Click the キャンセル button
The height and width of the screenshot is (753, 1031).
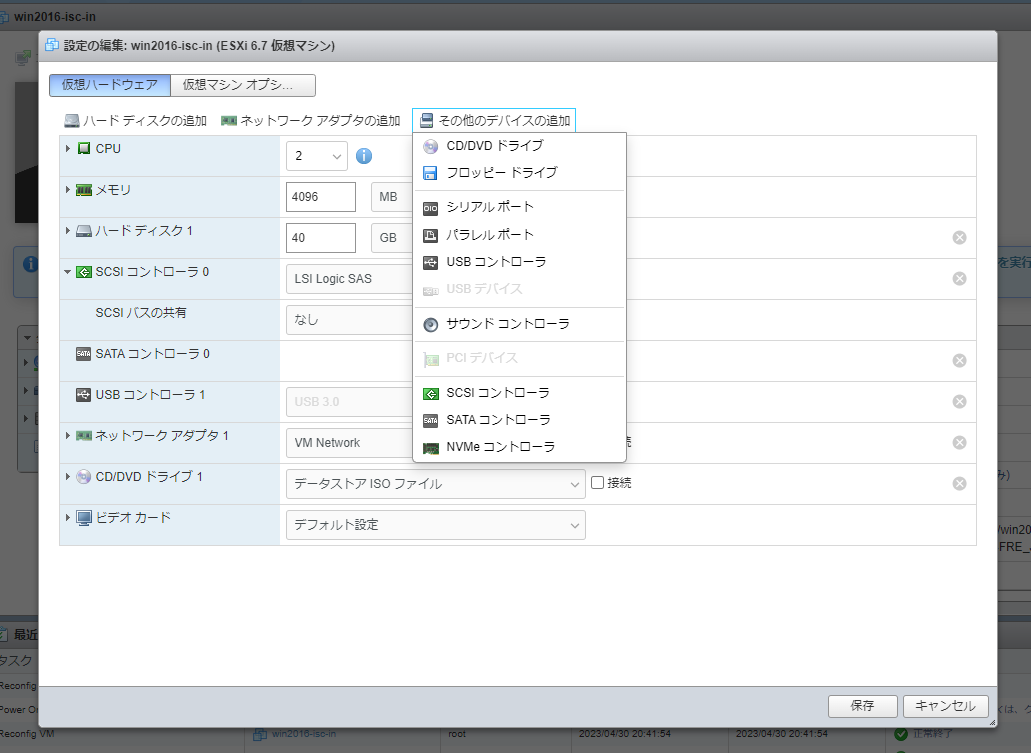[x=944, y=705]
